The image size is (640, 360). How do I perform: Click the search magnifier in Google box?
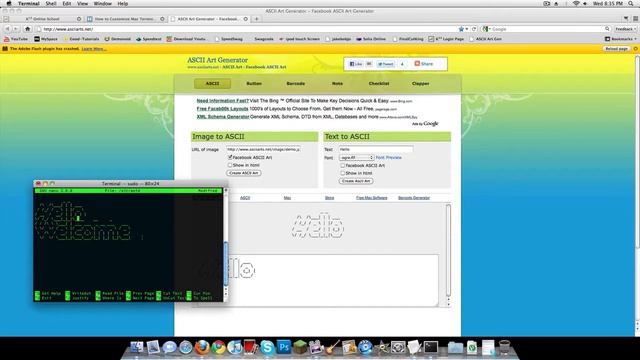[x=607, y=29]
